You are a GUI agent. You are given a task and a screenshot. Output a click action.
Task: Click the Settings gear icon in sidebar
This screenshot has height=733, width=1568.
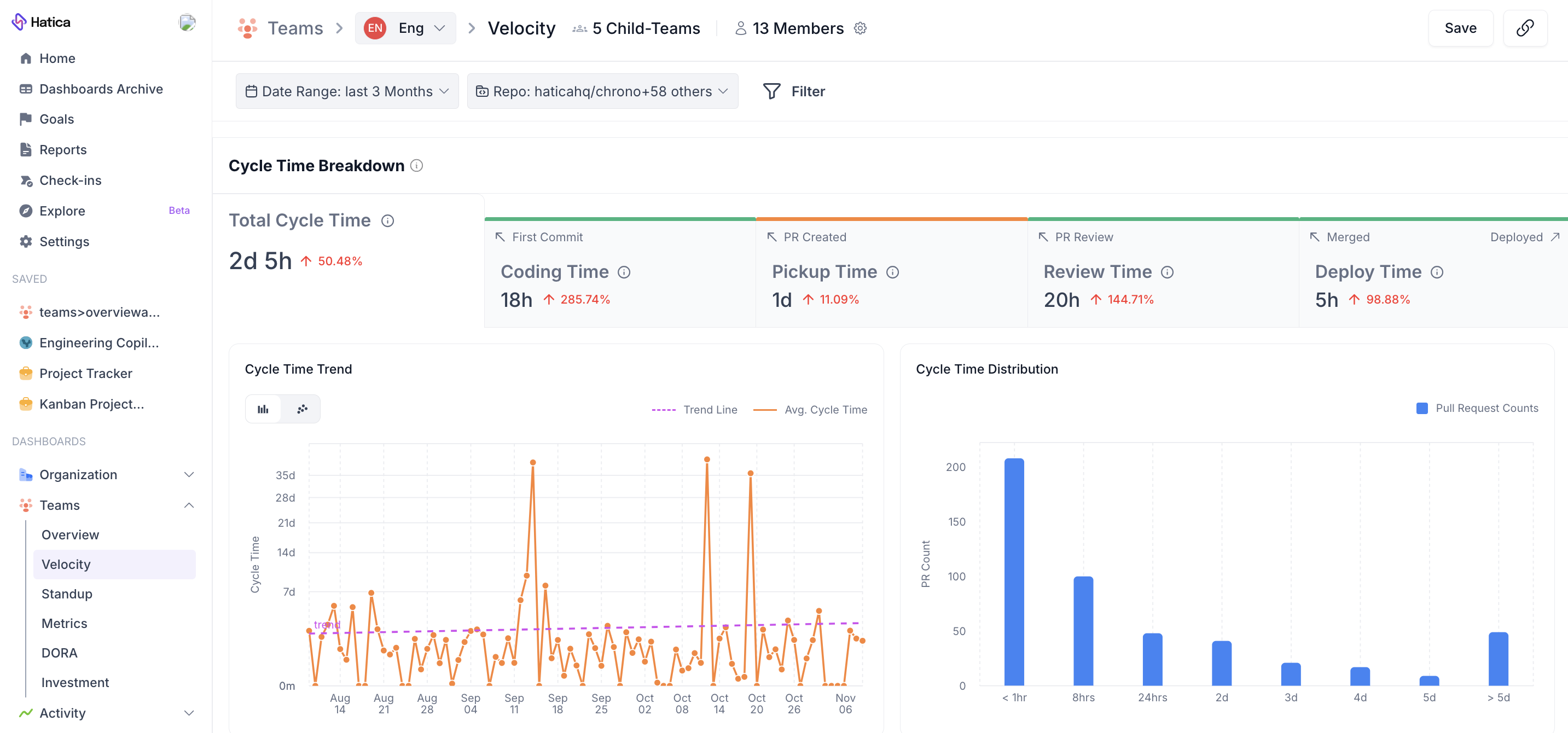pyautogui.click(x=26, y=242)
